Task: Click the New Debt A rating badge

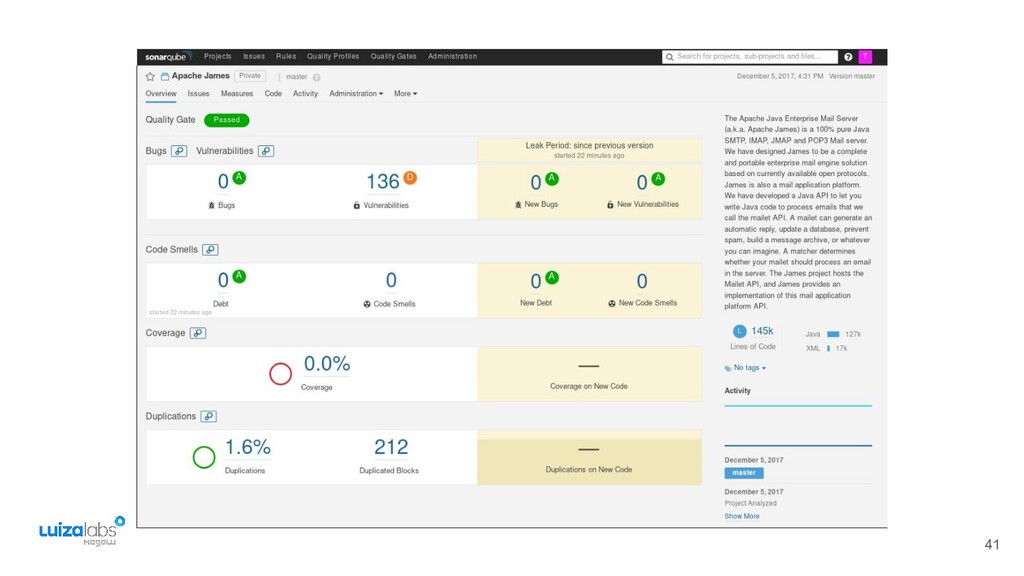Action: 552,277
